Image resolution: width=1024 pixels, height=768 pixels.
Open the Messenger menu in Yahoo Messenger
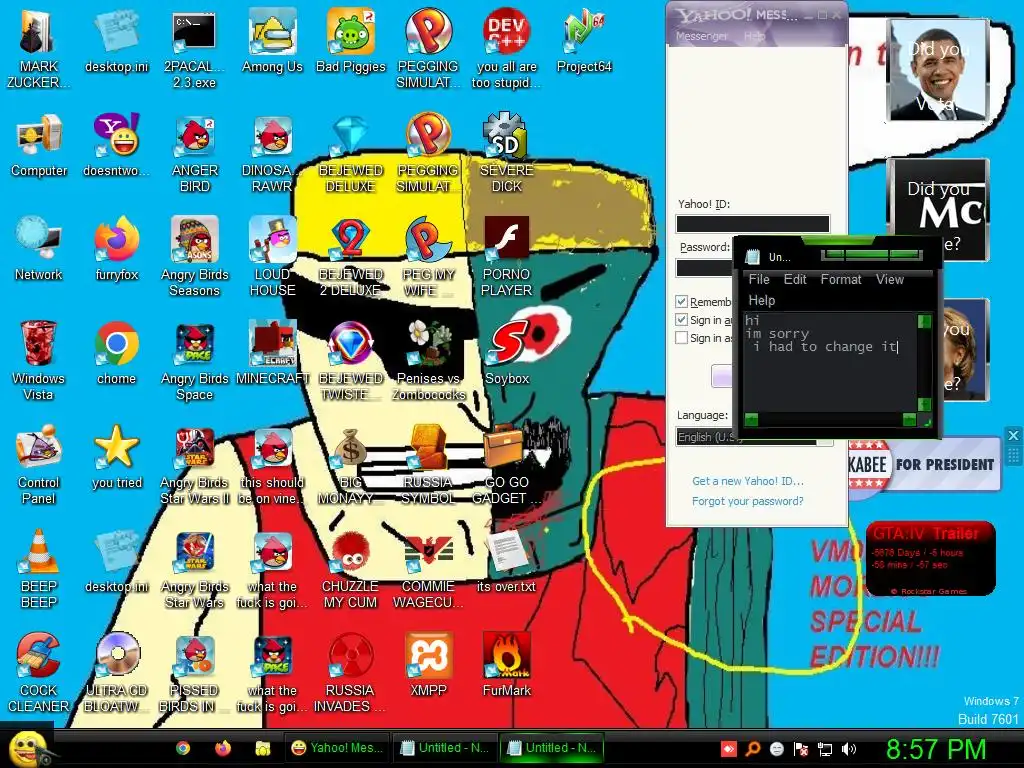tap(701, 36)
